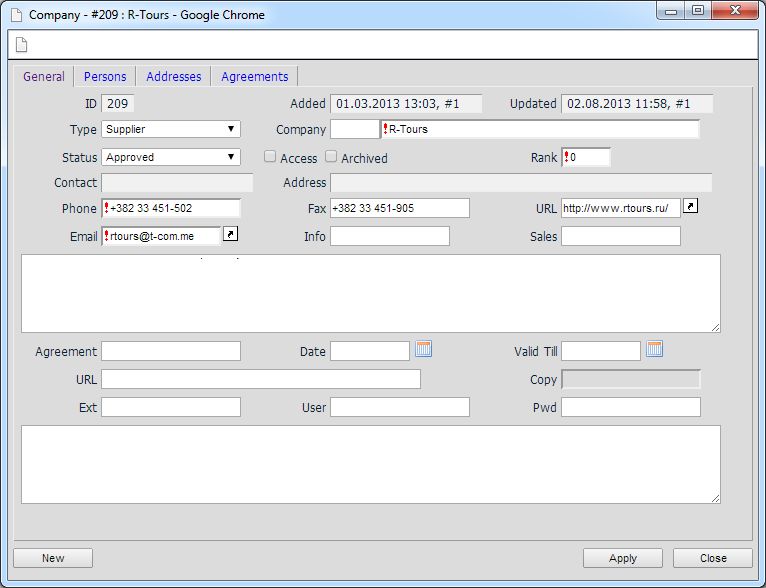The height and width of the screenshot is (588, 766).
Task: Enable the Access checkbox
Action: tap(270, 156)
